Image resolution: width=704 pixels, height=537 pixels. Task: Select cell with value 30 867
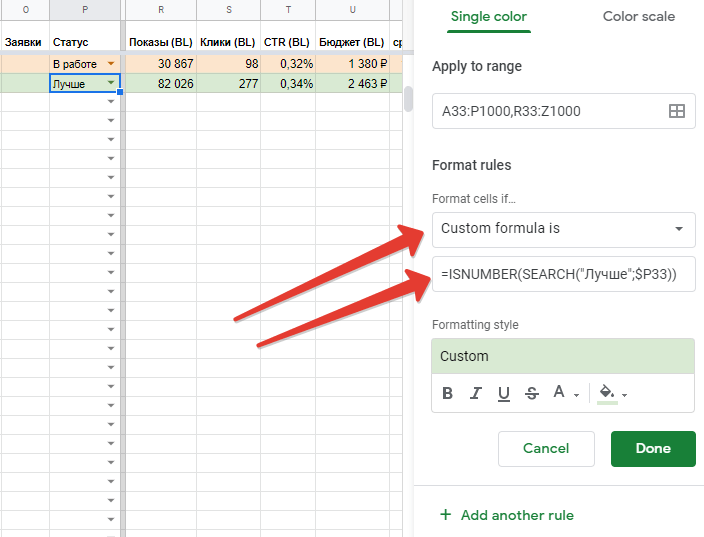[161, 64]
